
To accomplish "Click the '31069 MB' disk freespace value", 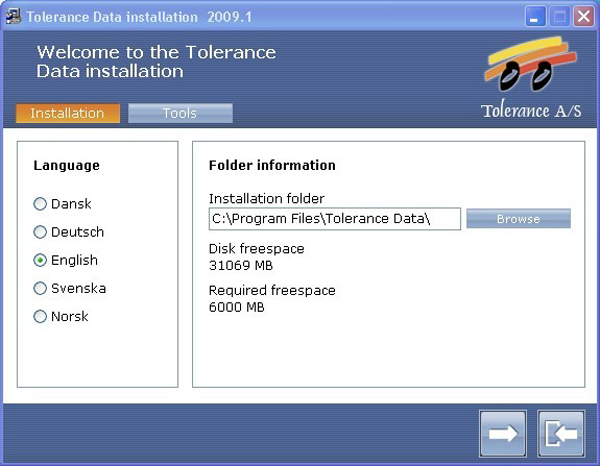I will (241, 266).
